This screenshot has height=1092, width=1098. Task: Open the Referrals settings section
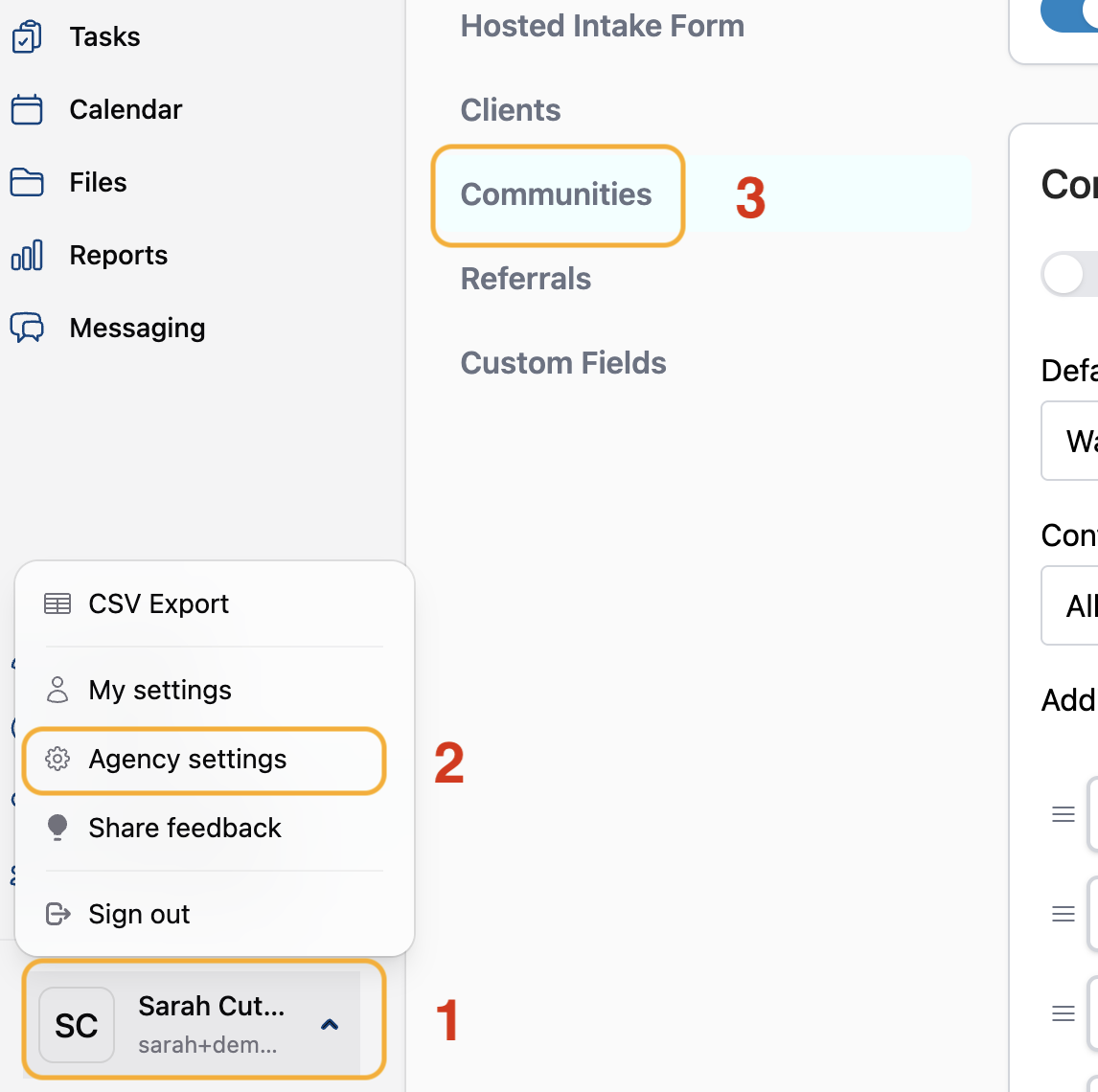tap(526, 279)
